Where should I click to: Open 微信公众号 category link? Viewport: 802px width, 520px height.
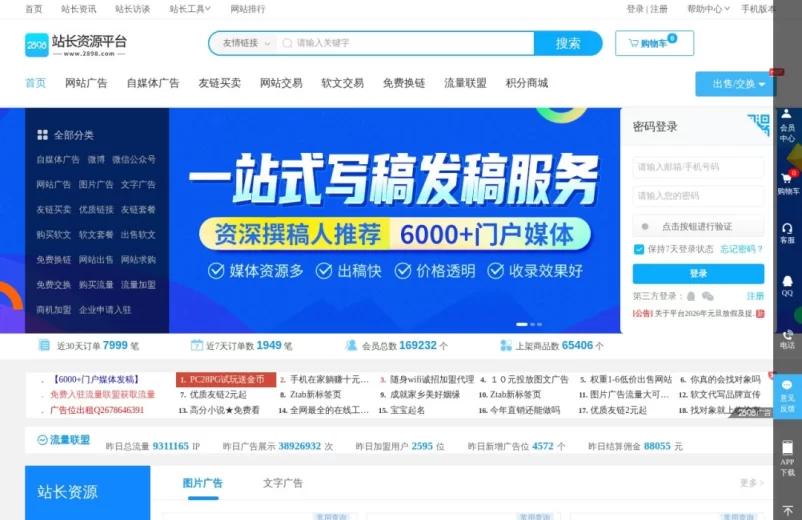(x=133, y=160)
